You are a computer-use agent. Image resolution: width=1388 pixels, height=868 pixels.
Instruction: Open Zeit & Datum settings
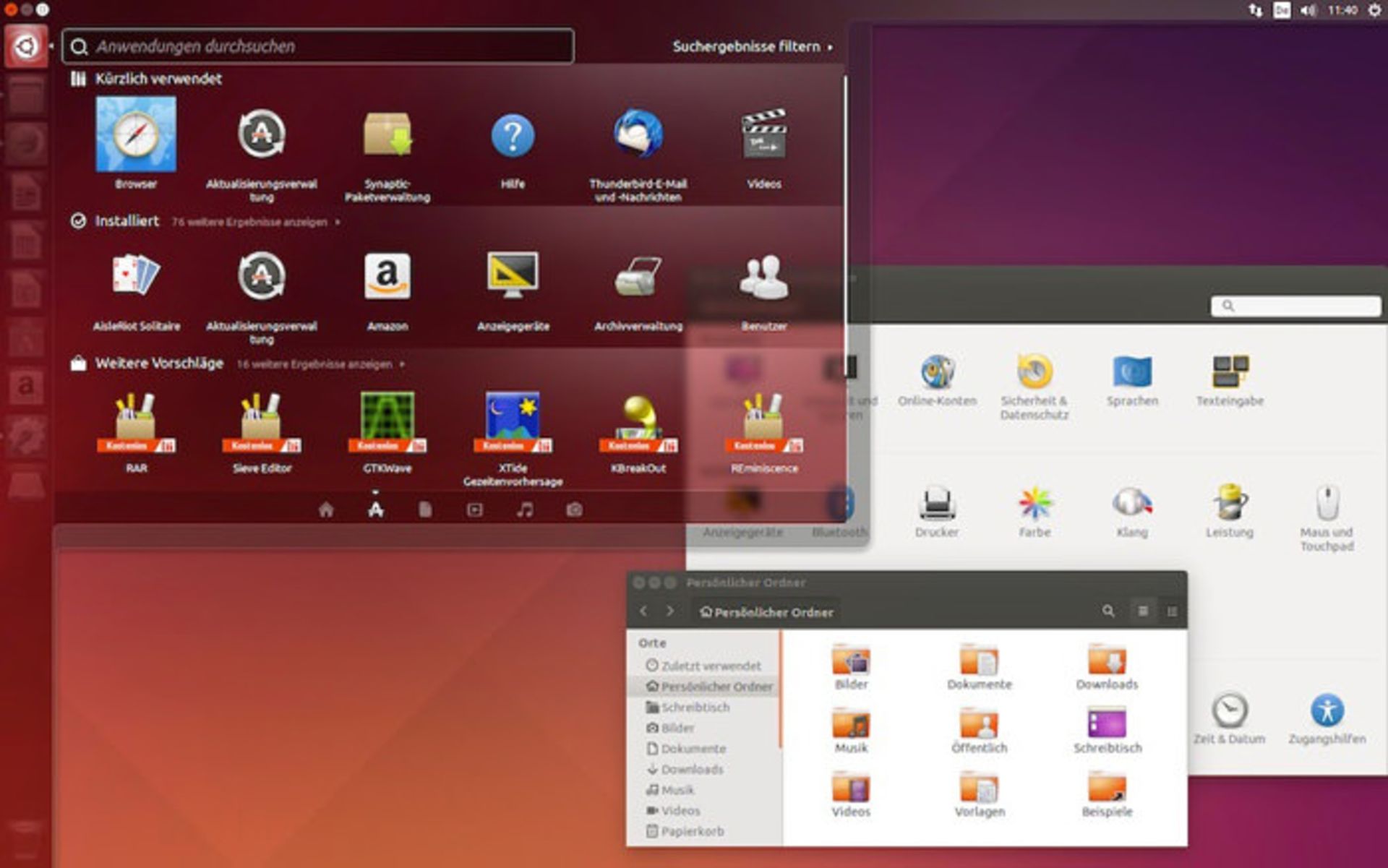click(1230, 718)
